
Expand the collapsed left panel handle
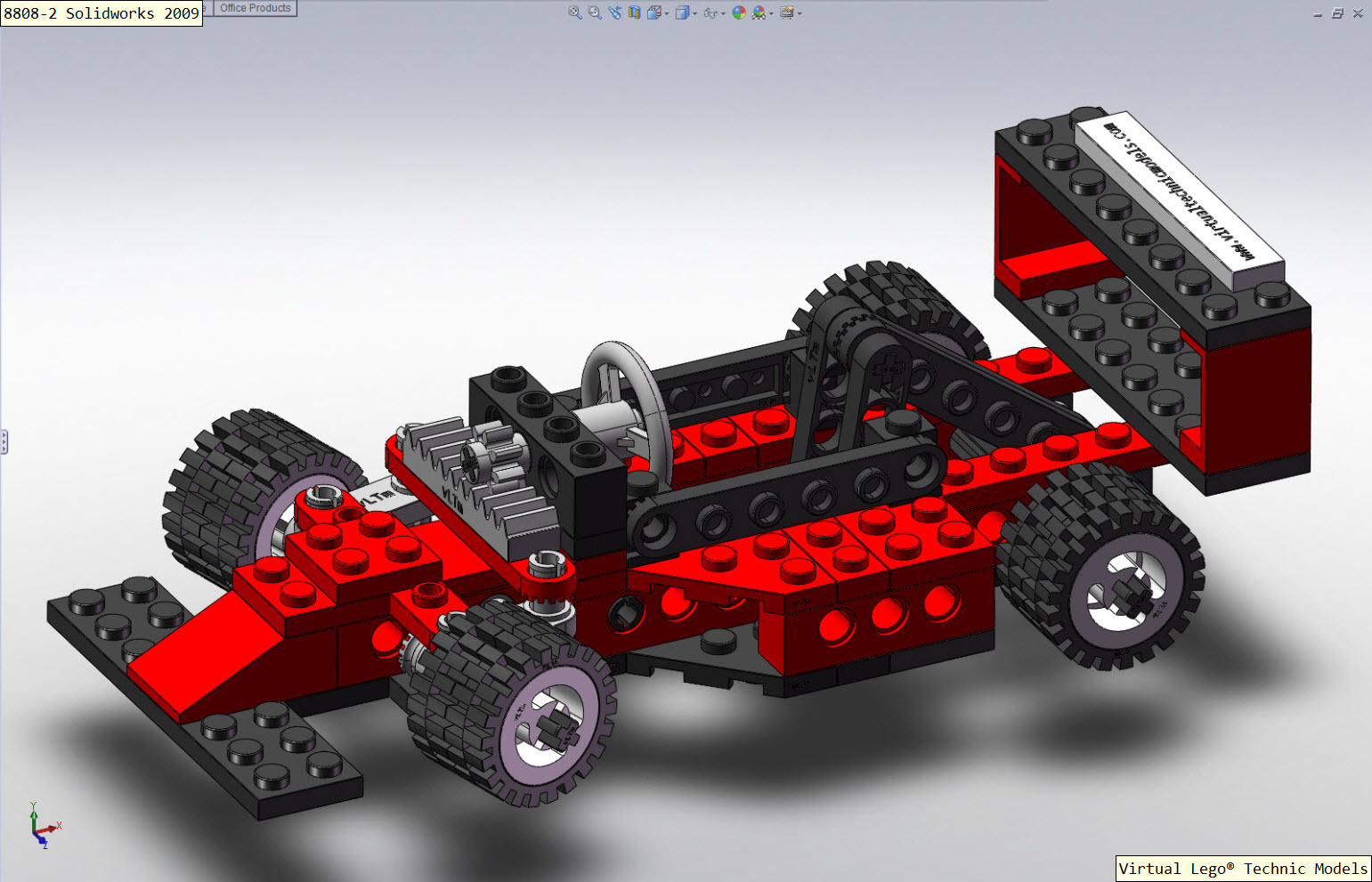click(4, 441)
